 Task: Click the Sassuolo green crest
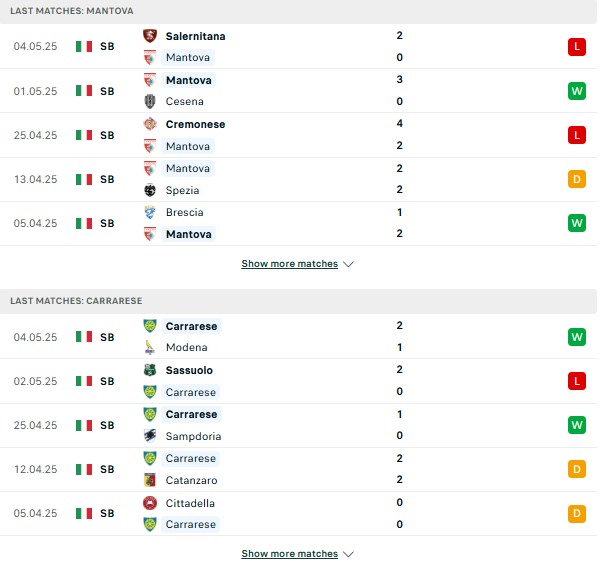click(150, 370)
